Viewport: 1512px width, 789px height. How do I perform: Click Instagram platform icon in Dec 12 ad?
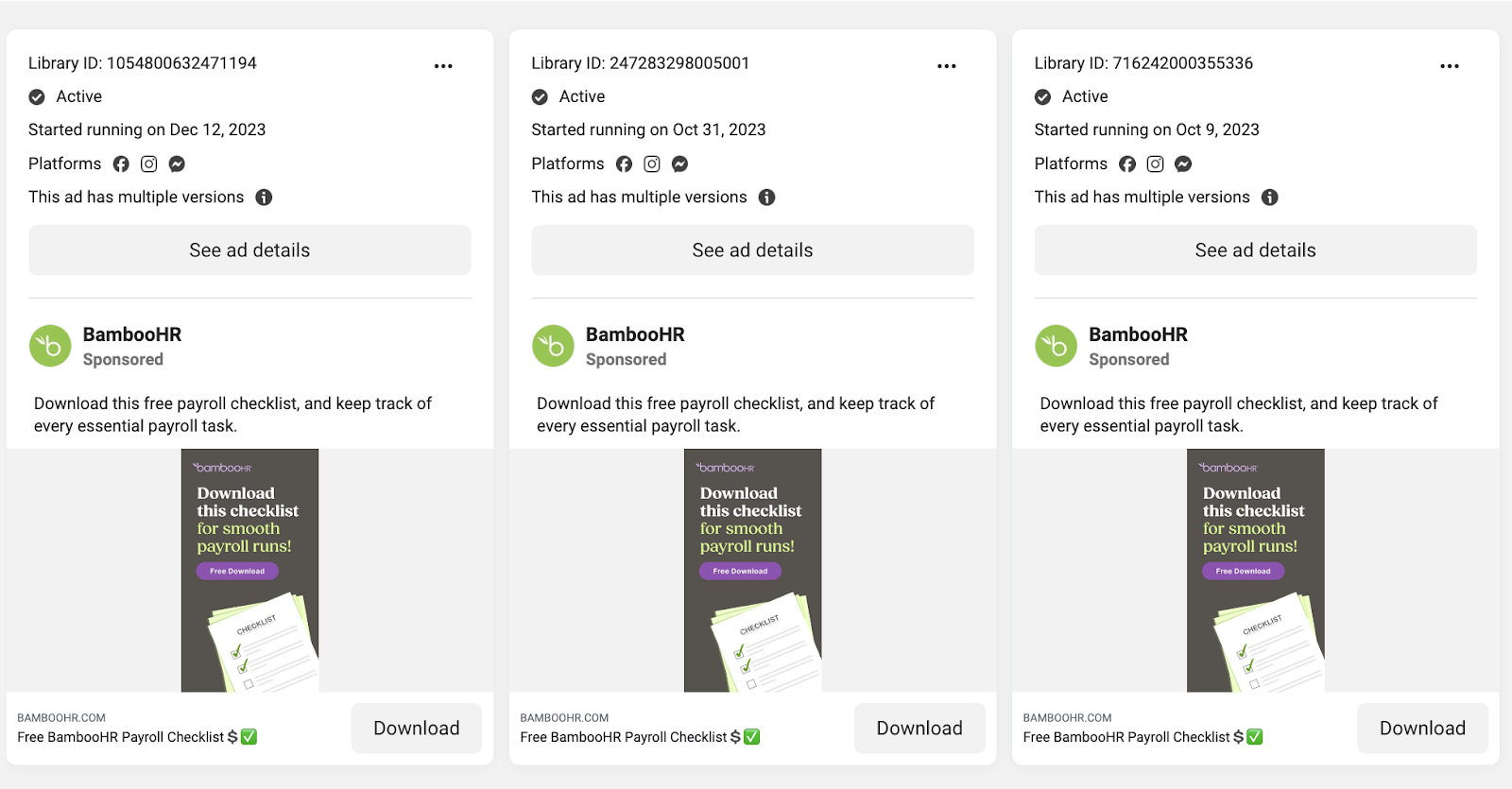click(149, 164)
